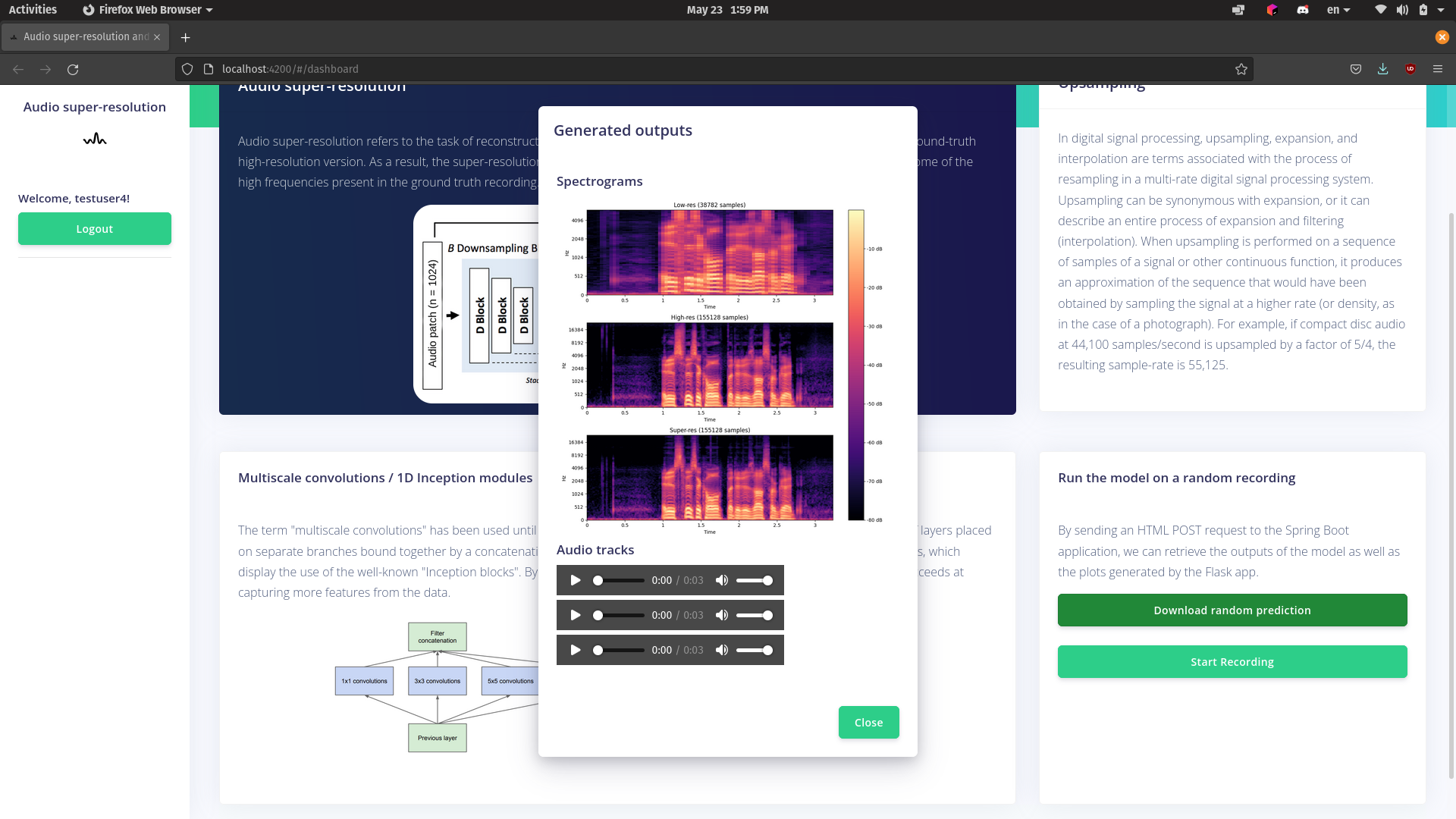
Task: Open Save to Pocket icon
Action: pyautogui.click(x=1355, y=69)
